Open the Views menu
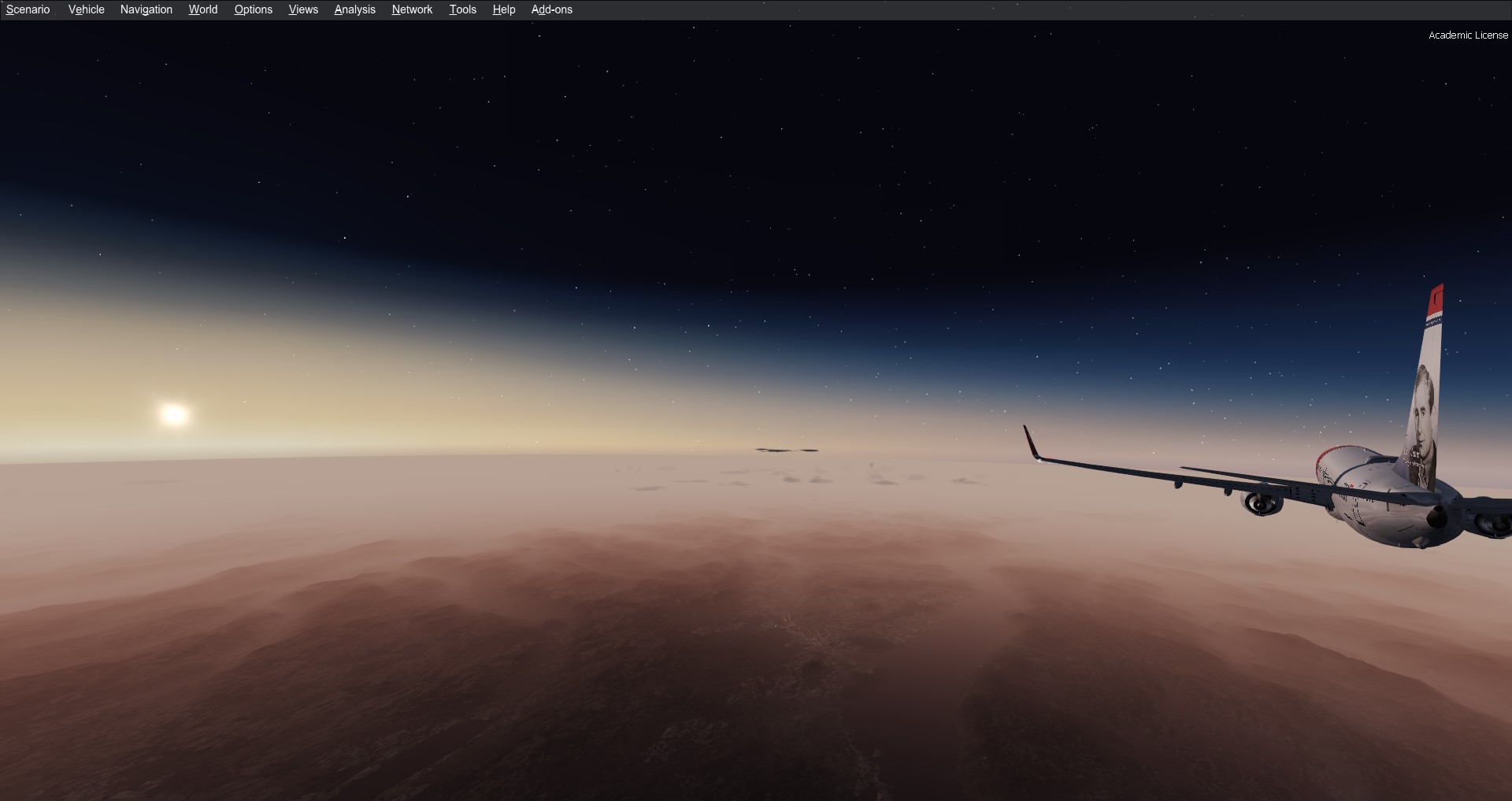This screenshot has height=801, width=1512. (303, 9)
